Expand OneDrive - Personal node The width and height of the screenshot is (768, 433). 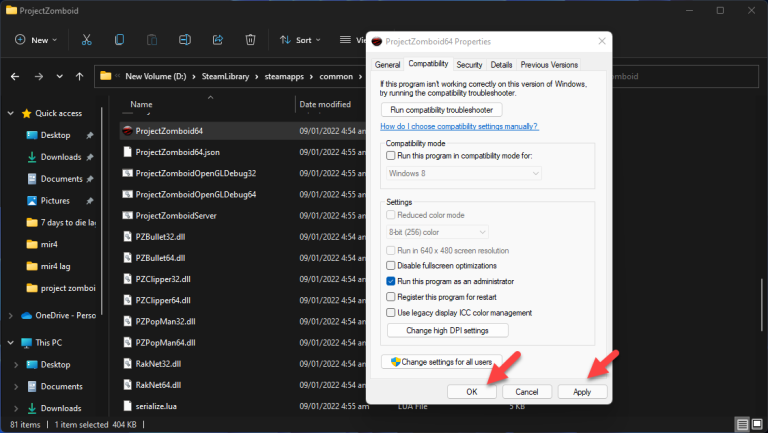(11, 316)
